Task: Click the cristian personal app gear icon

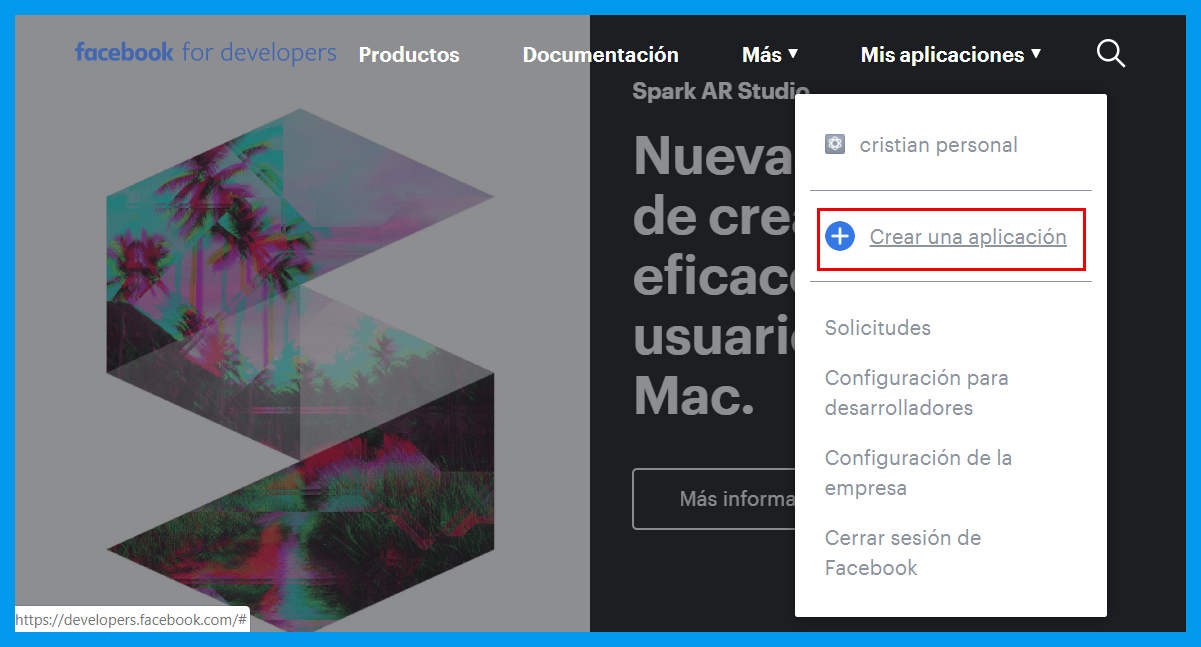Action: [835, 144]
